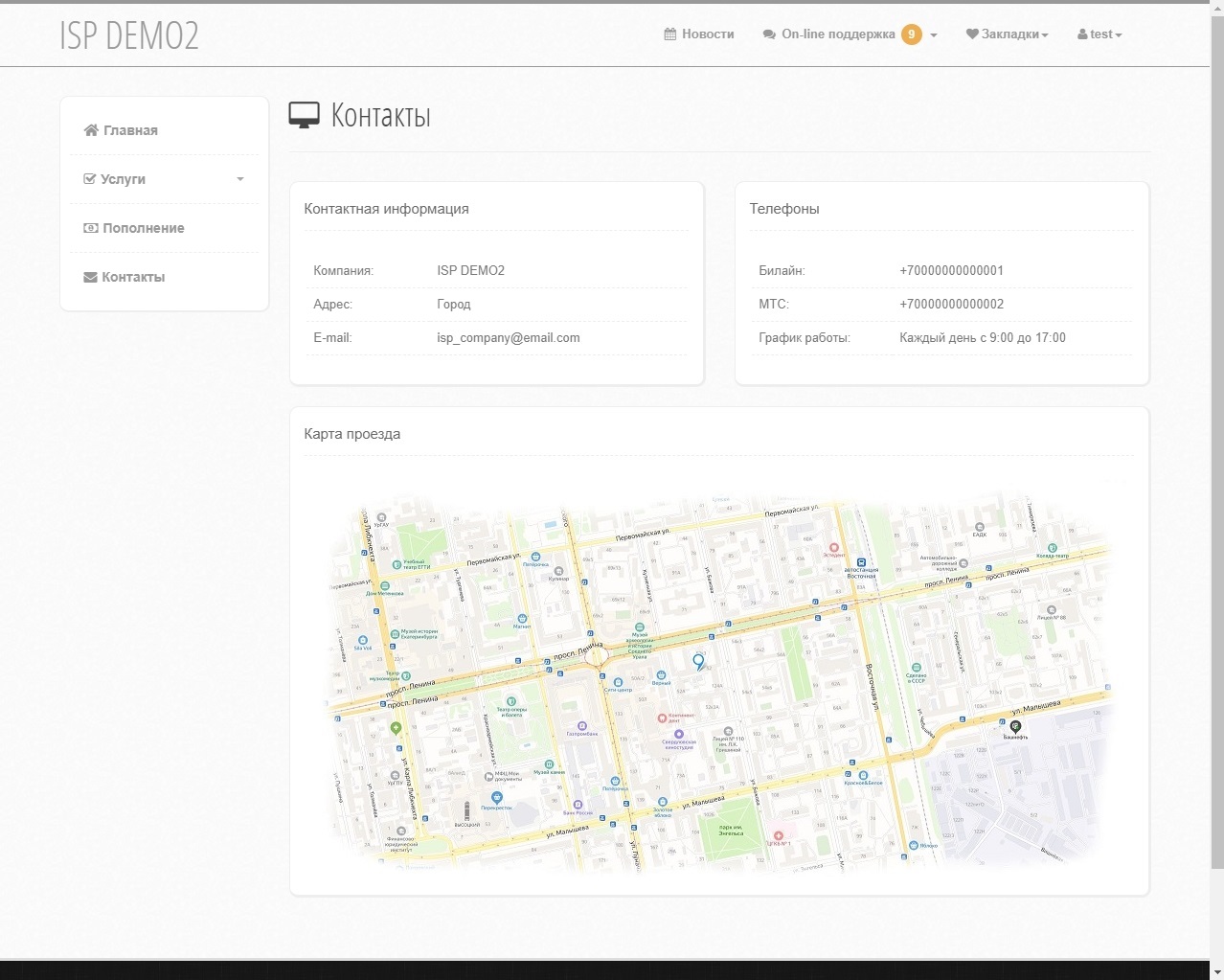1224x980 pixels.
Task: Open the On-line поддержка dropdown caret
Action: tap(934, 35)
